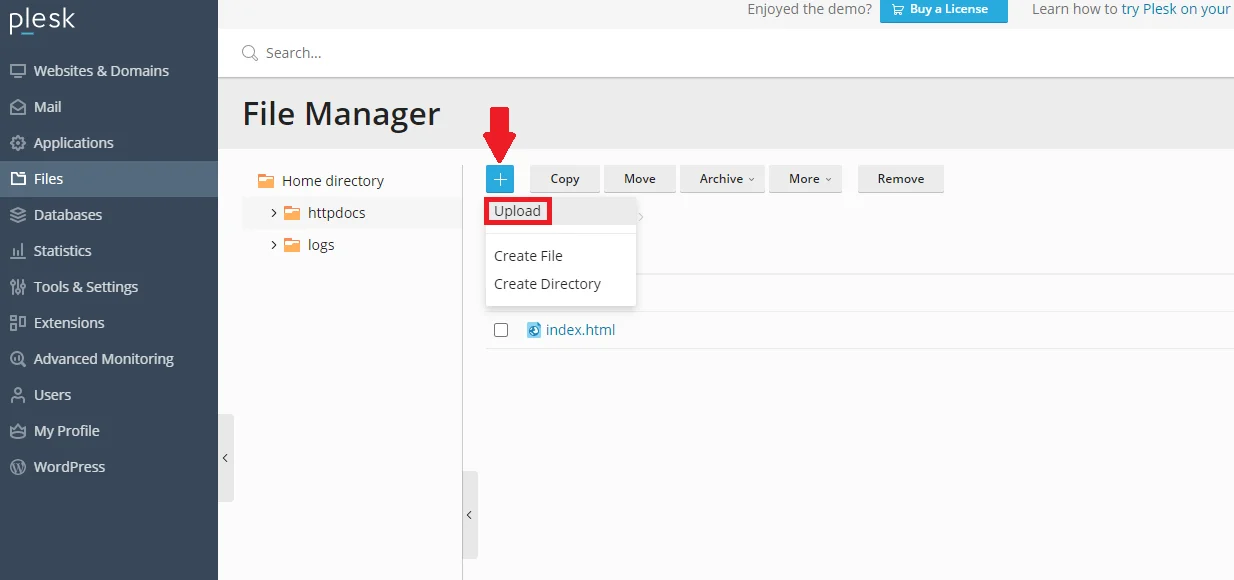Collapse the left sidebar with arrow handle
Screen dimensions: 1234x580
[x=225, y=458]
